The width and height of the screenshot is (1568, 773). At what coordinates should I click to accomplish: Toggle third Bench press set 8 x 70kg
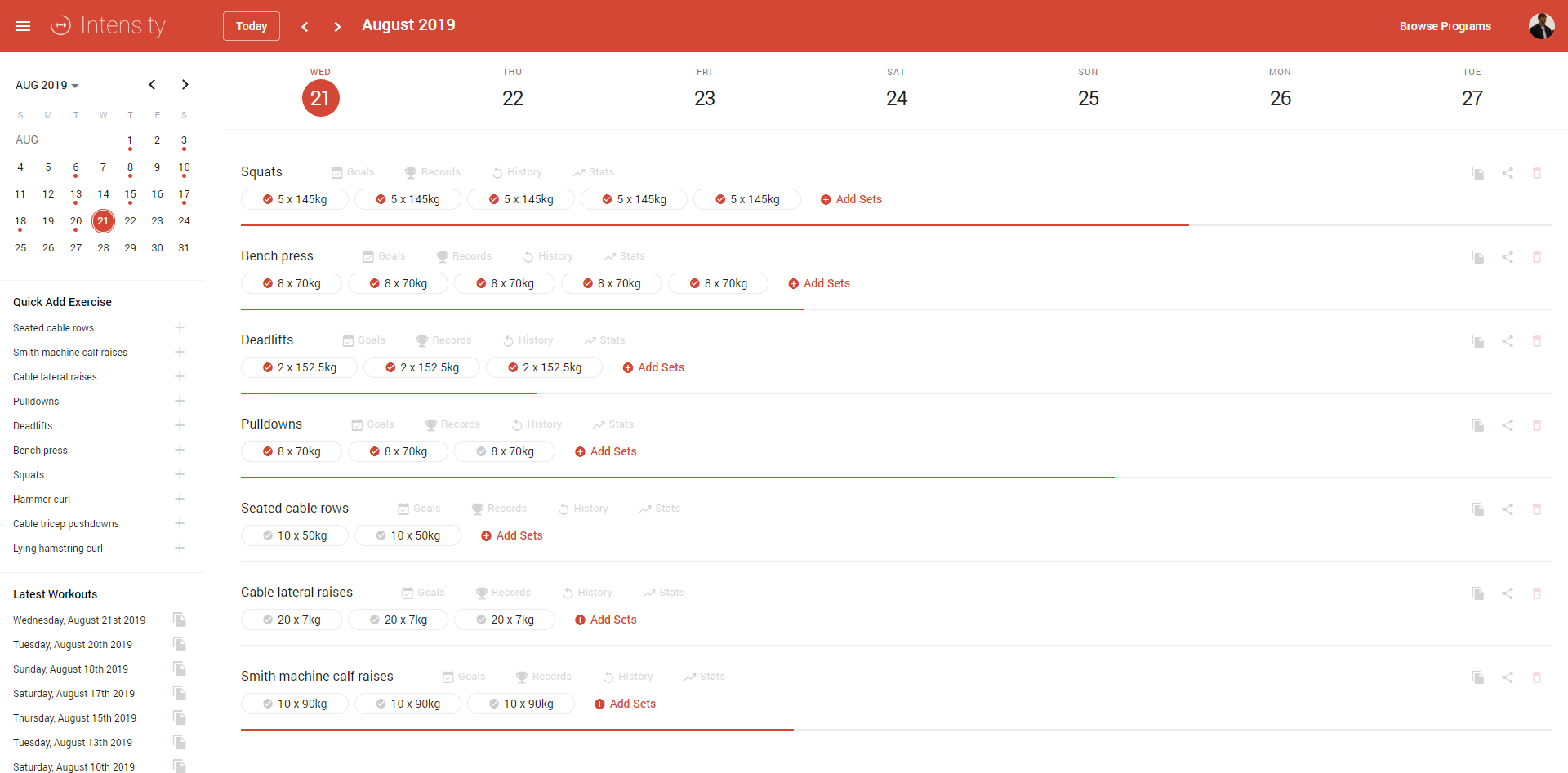pos(505,283)
